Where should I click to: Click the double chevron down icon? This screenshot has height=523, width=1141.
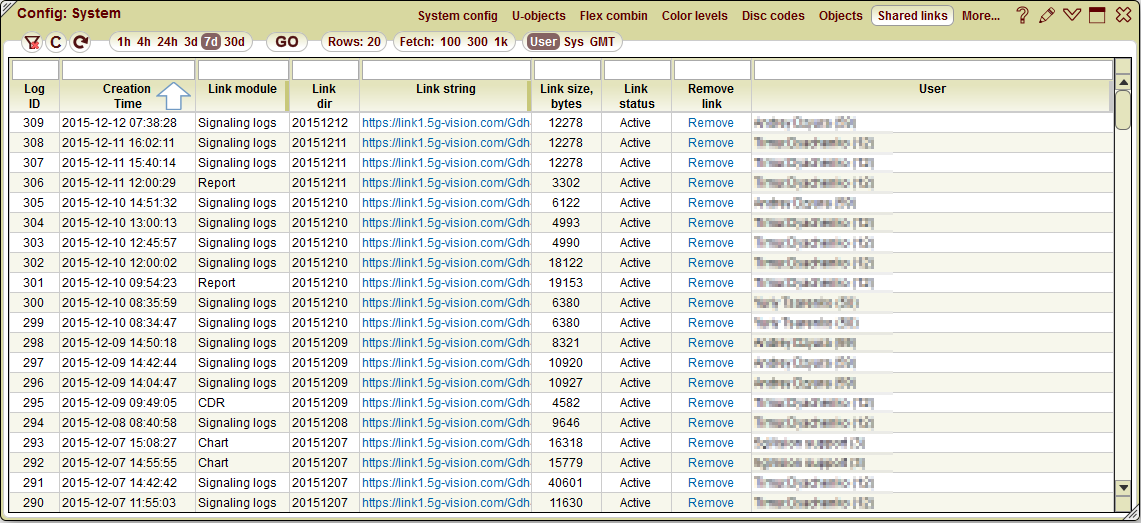pyautogui.click(x=1072, y=15)
